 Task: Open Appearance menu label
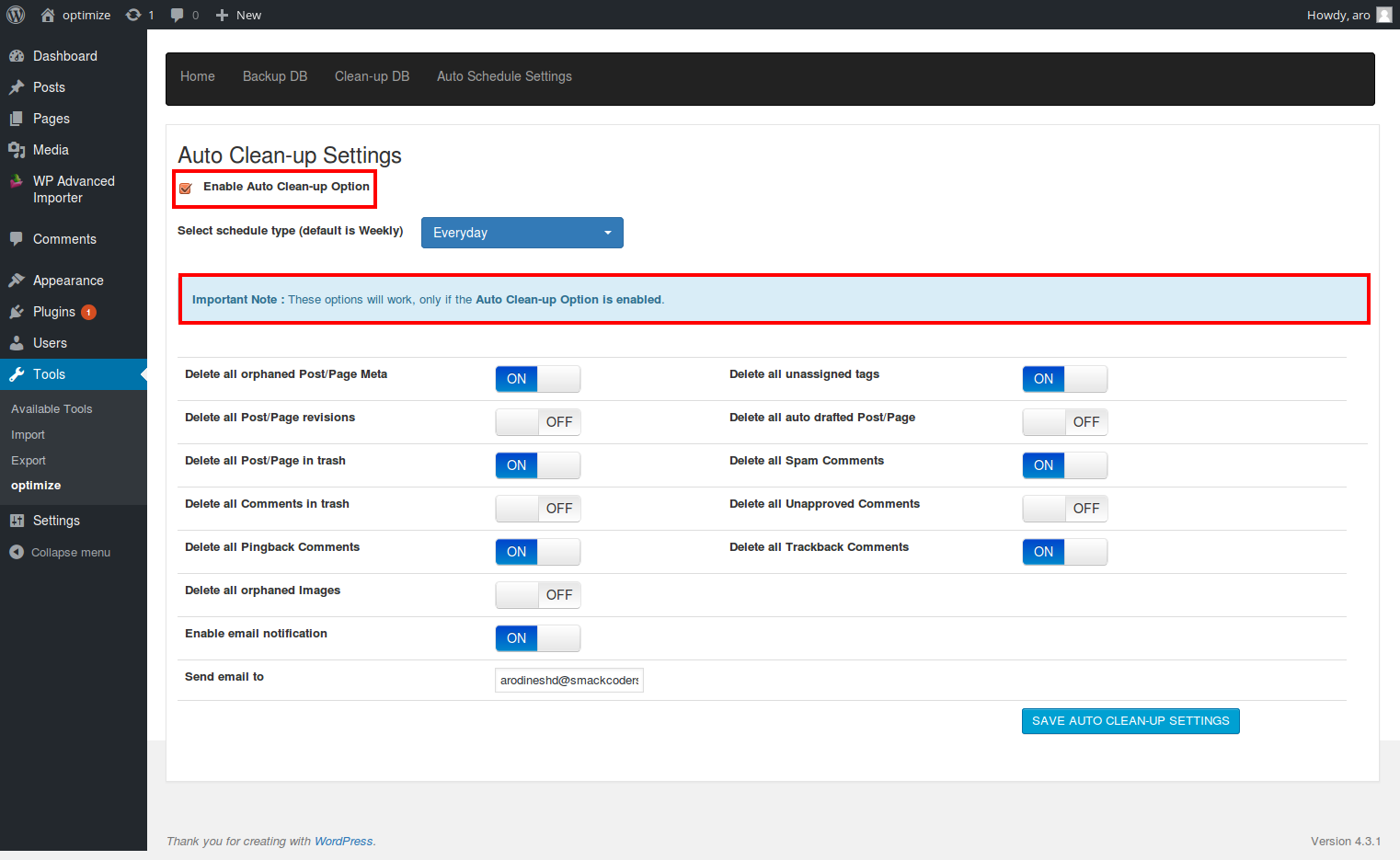click(x=68, y=281)
